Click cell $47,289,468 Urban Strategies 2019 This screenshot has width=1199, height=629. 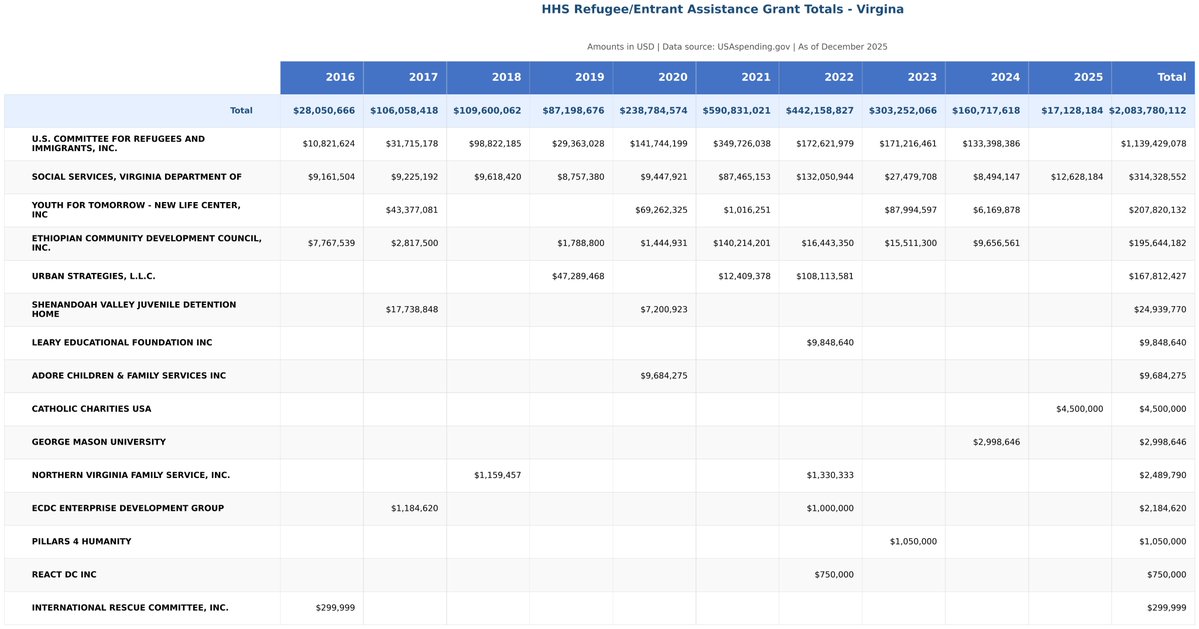coord(577,277)
